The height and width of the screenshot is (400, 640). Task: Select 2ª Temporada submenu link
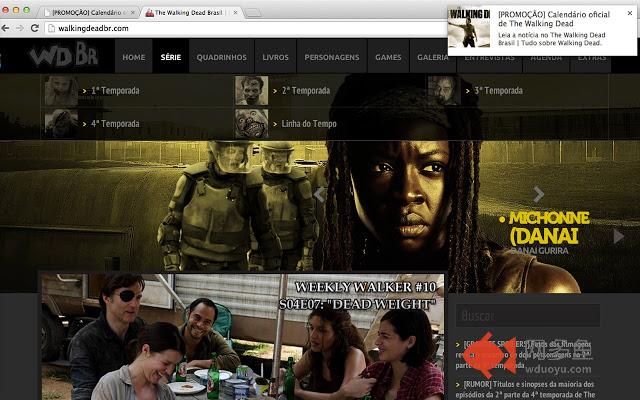point(306,91)
